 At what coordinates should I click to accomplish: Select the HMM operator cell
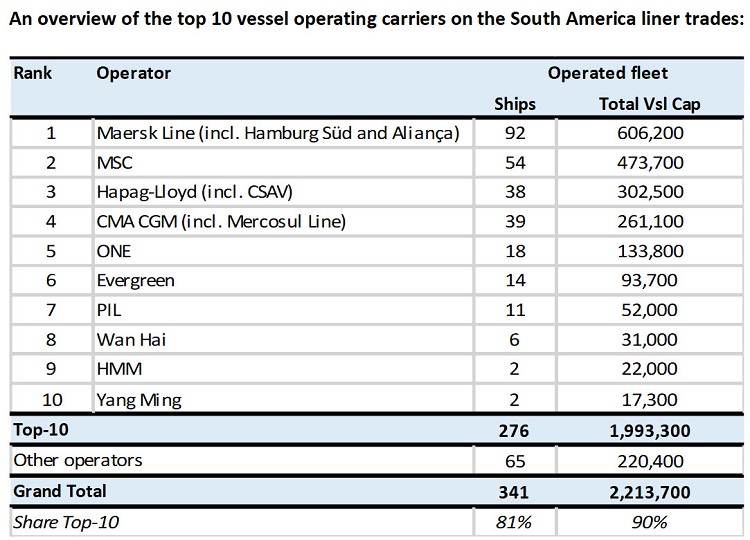point(283,369)
